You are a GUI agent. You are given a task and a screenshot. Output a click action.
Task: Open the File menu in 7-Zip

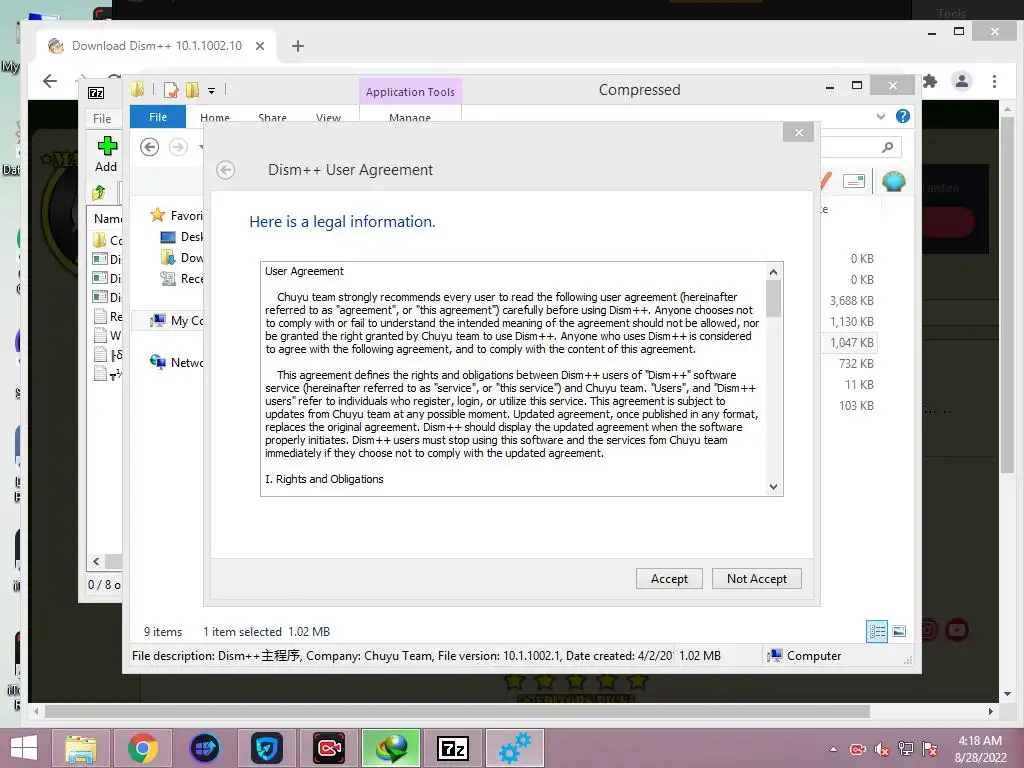[x=102, y=118]
